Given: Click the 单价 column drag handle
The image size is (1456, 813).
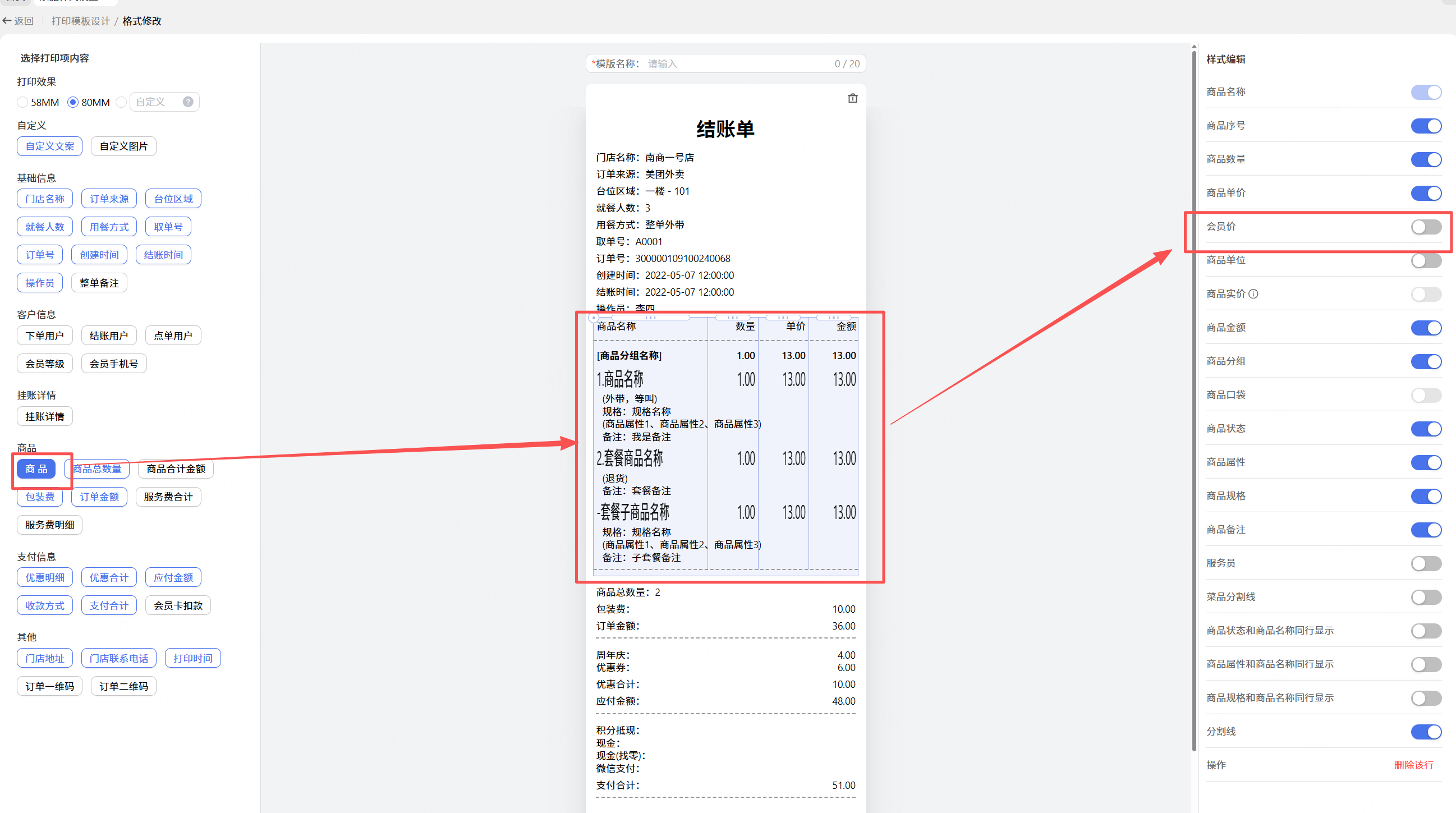Looking at the screenshot, I should (783, 318).
